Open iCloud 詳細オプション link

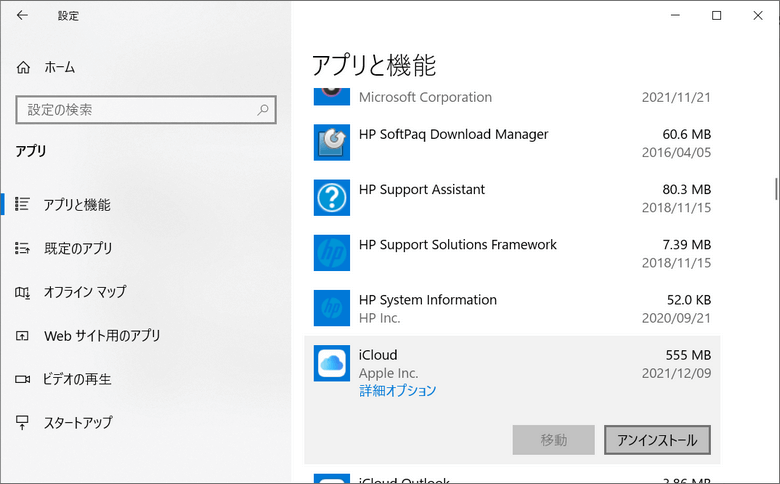point(397,390)
